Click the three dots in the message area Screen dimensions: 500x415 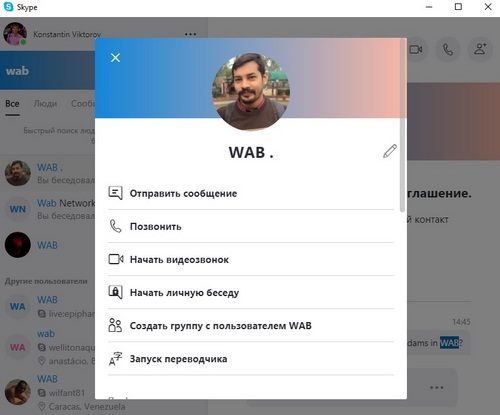coord(436,388)
